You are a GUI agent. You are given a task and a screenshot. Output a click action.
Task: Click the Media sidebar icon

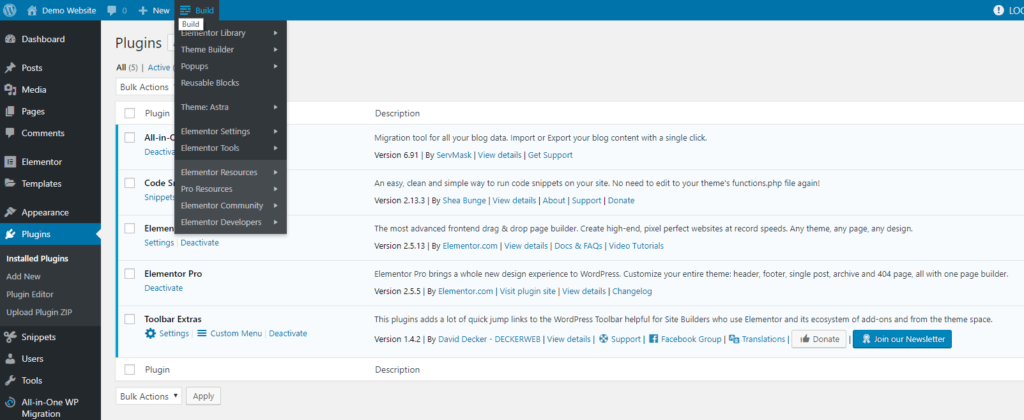tap(10, 89)
